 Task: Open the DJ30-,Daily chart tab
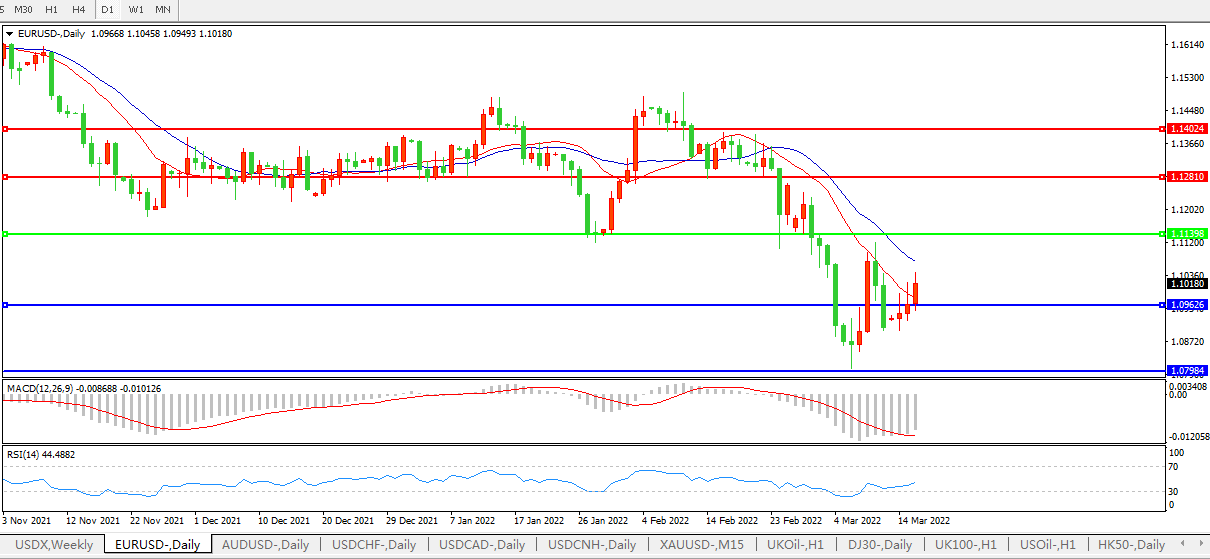coord(878,545)
